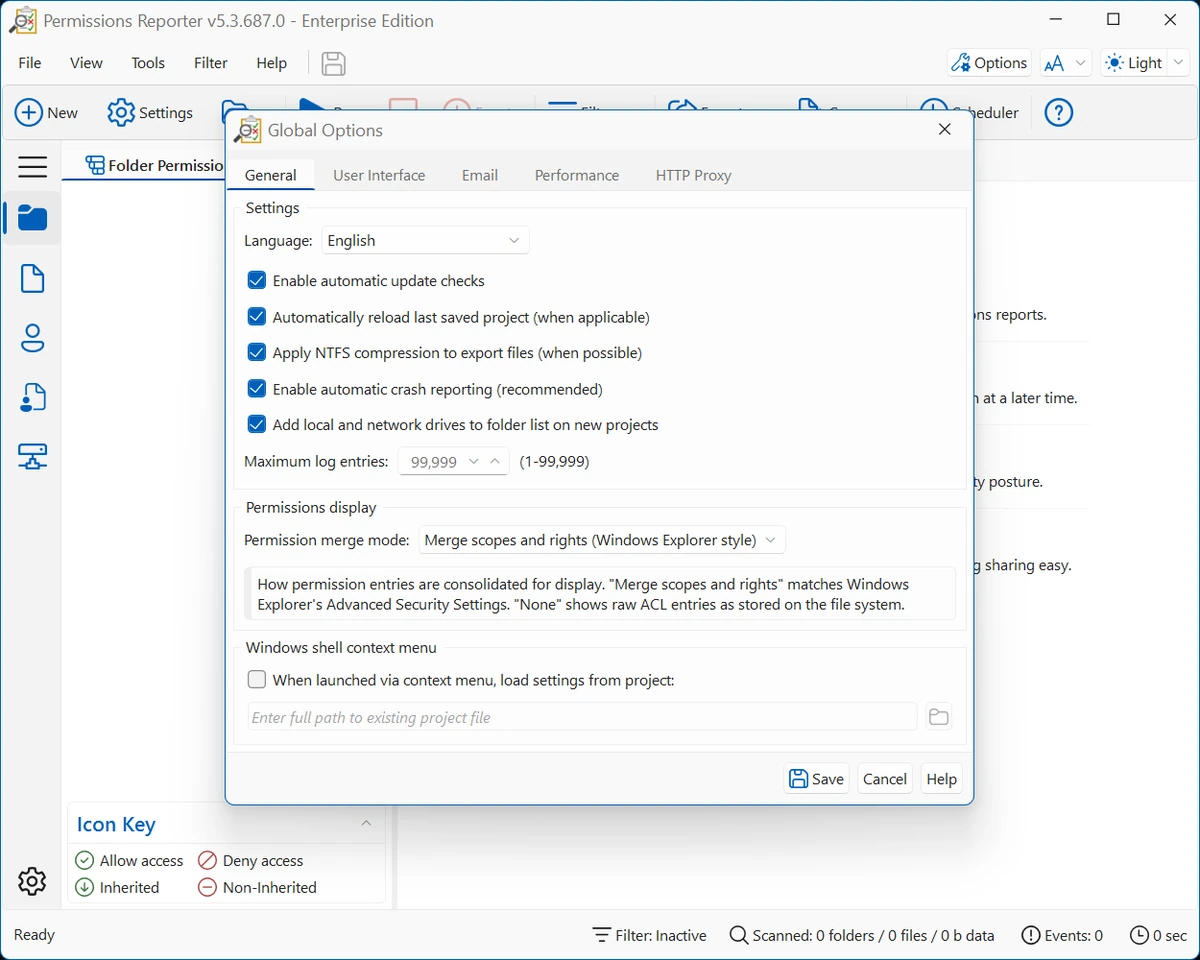Open the Permission merge mode dropdown
The height and width of the screenshot is (960, 1200).
click(602, 540)
